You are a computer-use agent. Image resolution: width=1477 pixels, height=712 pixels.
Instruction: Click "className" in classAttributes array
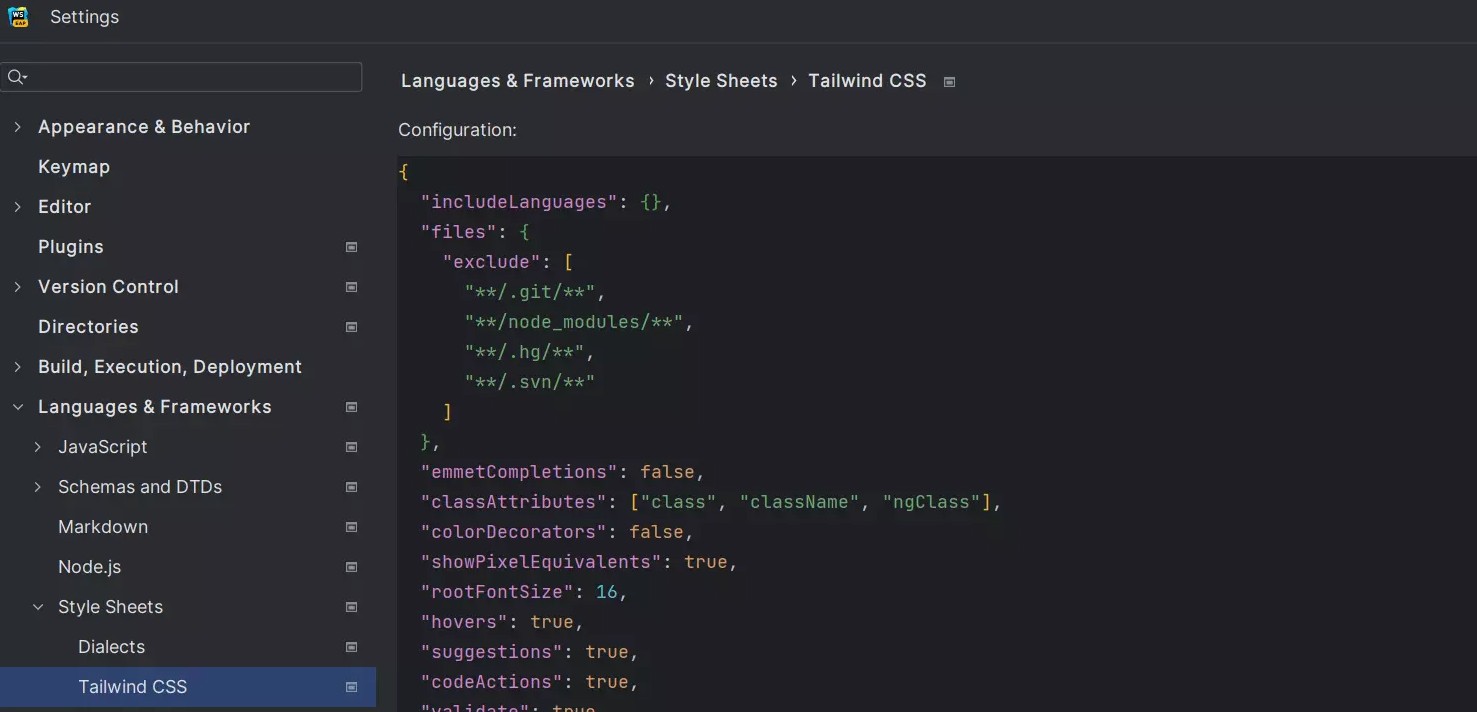pyautogui.click(x=799, y=502)
